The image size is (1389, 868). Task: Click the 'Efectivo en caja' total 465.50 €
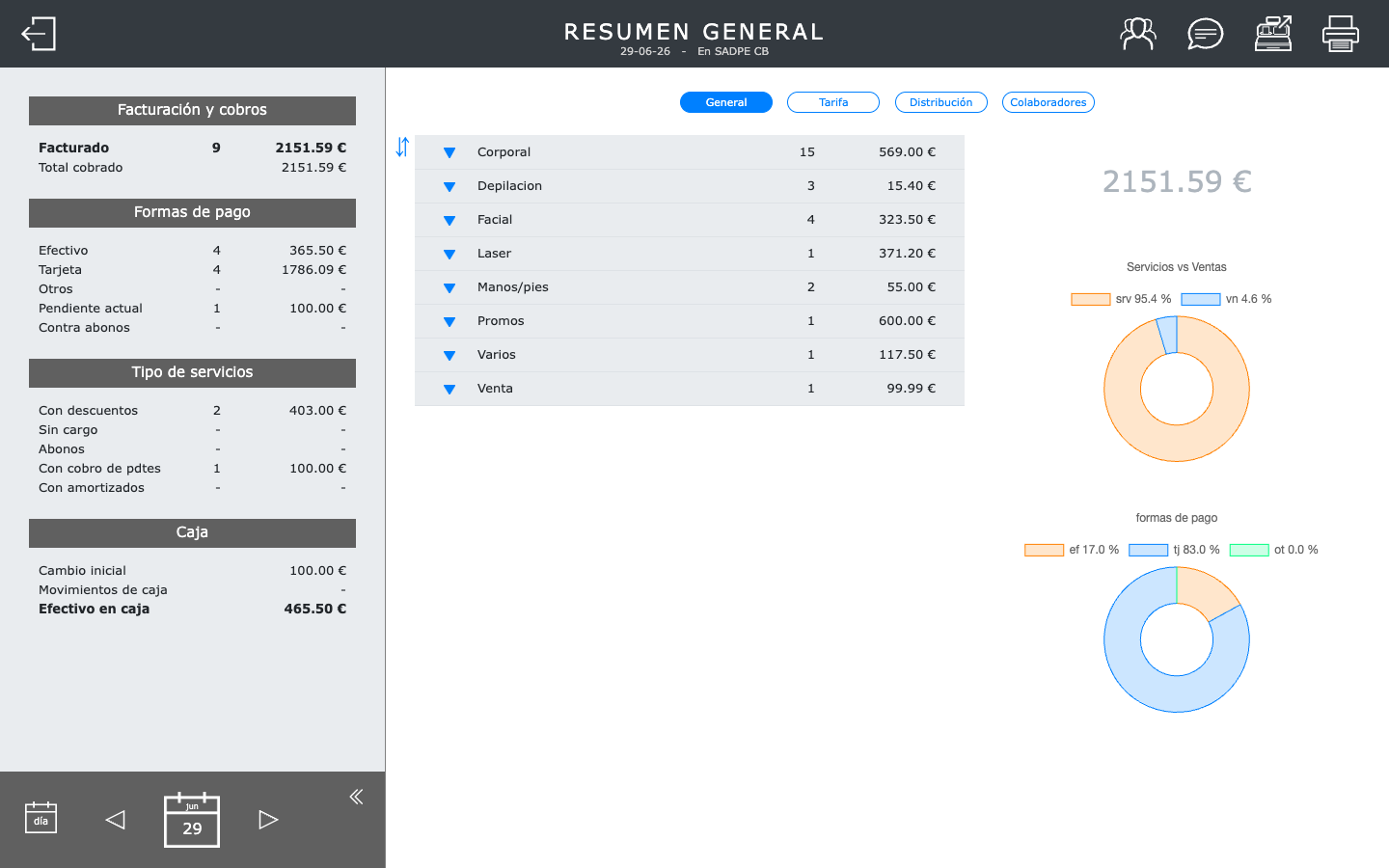(315, 609)
